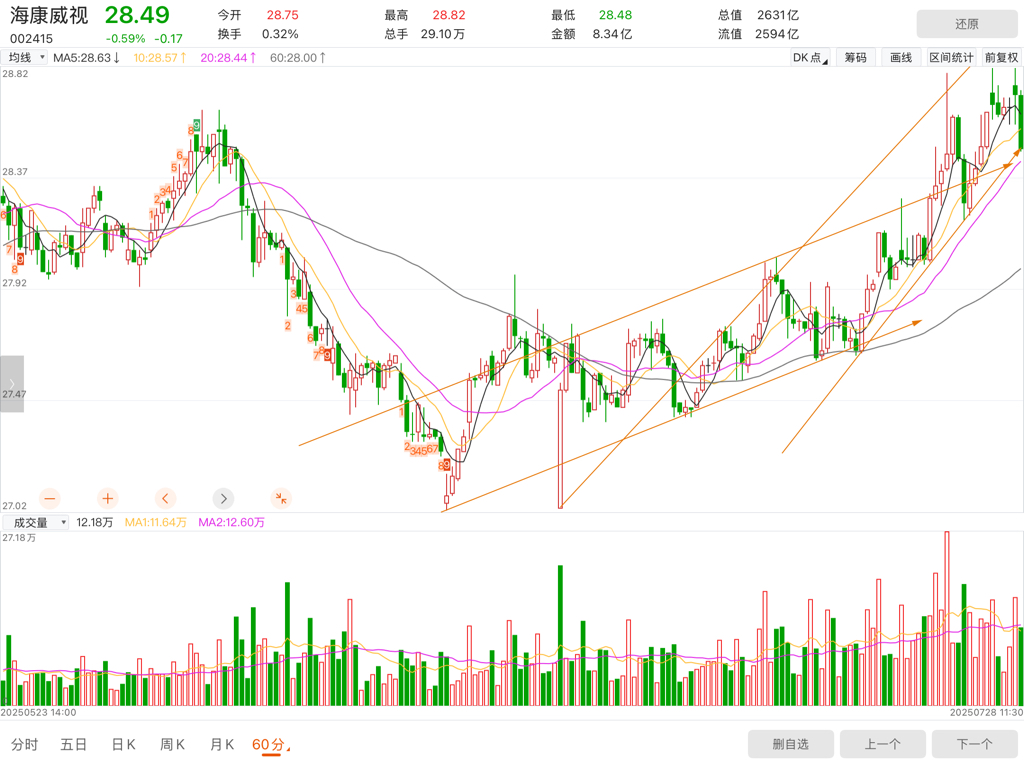Screen dimensions: 1024x768
Task: Click the stock name 海康威视
Action: pos(49,15)
